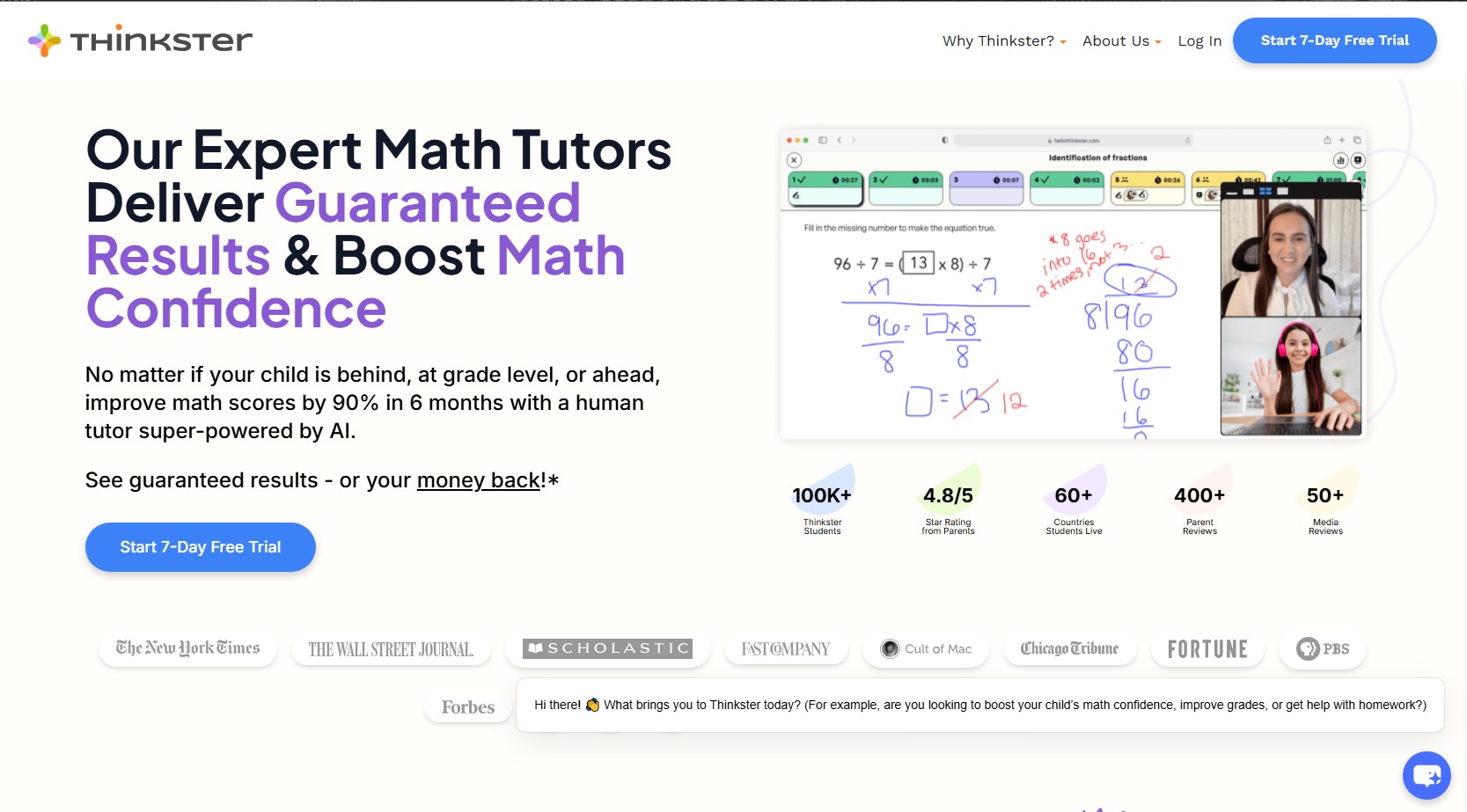Click the Fortune logo badge
This screenshot has height=812, width=1467.
pos(1207,649)
